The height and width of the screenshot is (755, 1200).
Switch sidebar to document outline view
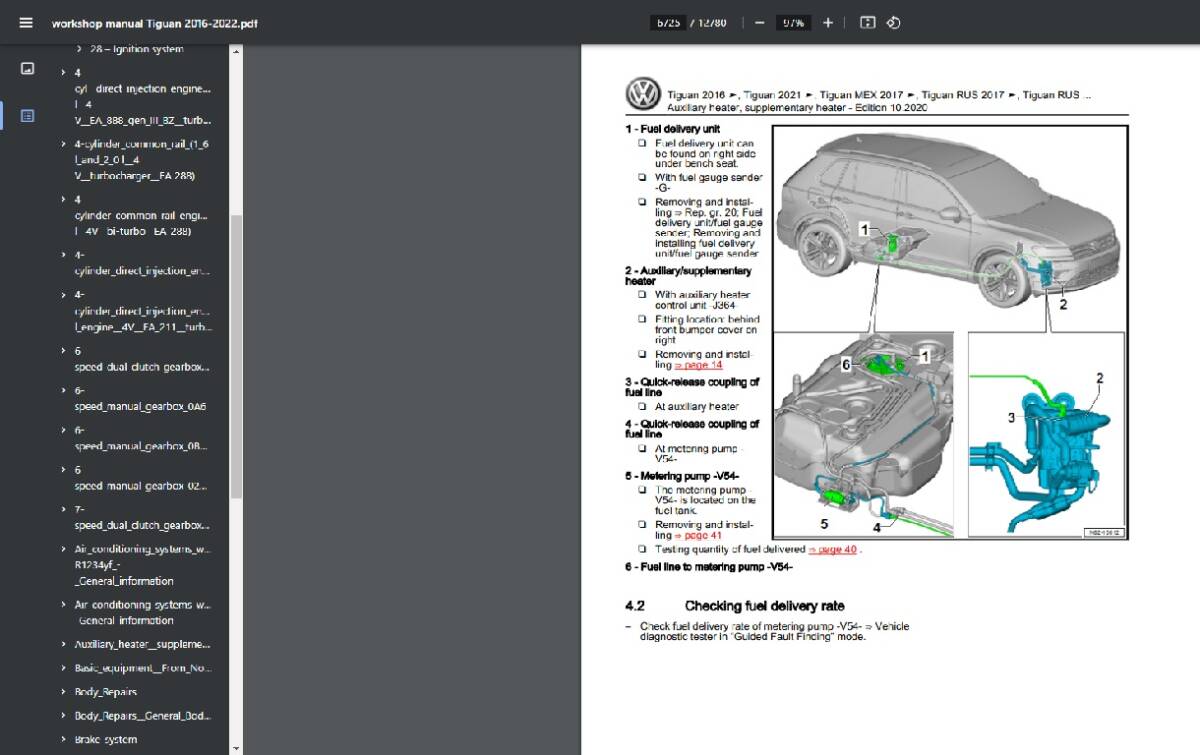(27, 116)
